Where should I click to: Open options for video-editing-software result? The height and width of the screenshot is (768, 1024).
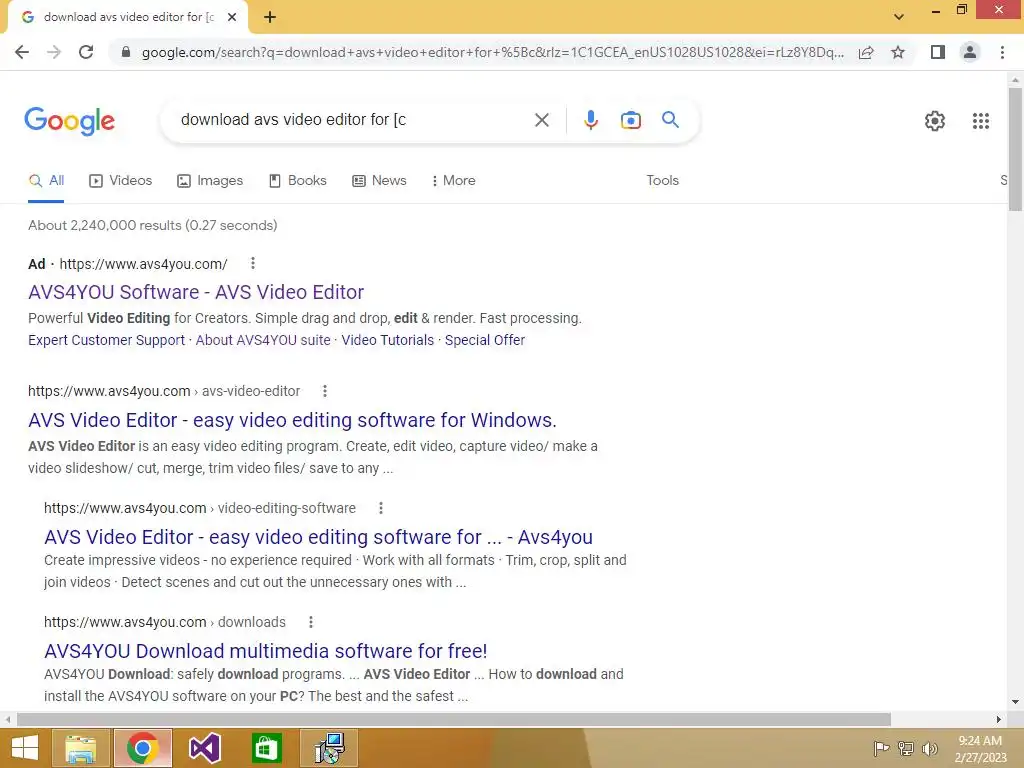point(381,507)
